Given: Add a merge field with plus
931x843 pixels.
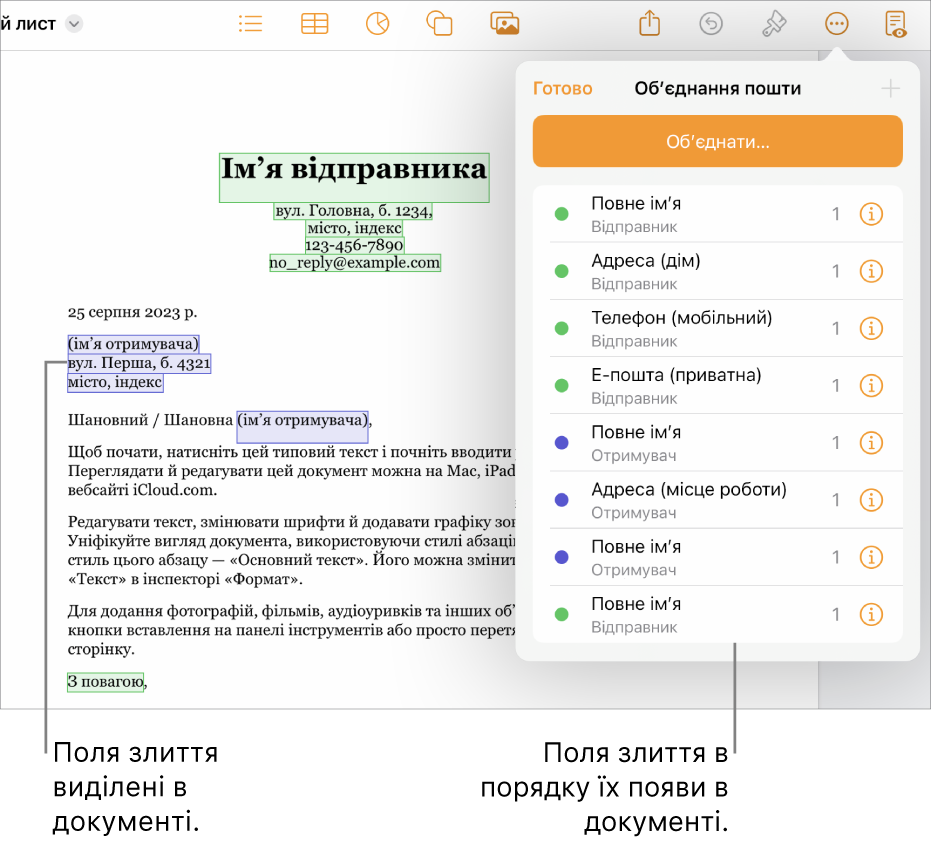Looking at the screenshot, I should coord(890,89).
